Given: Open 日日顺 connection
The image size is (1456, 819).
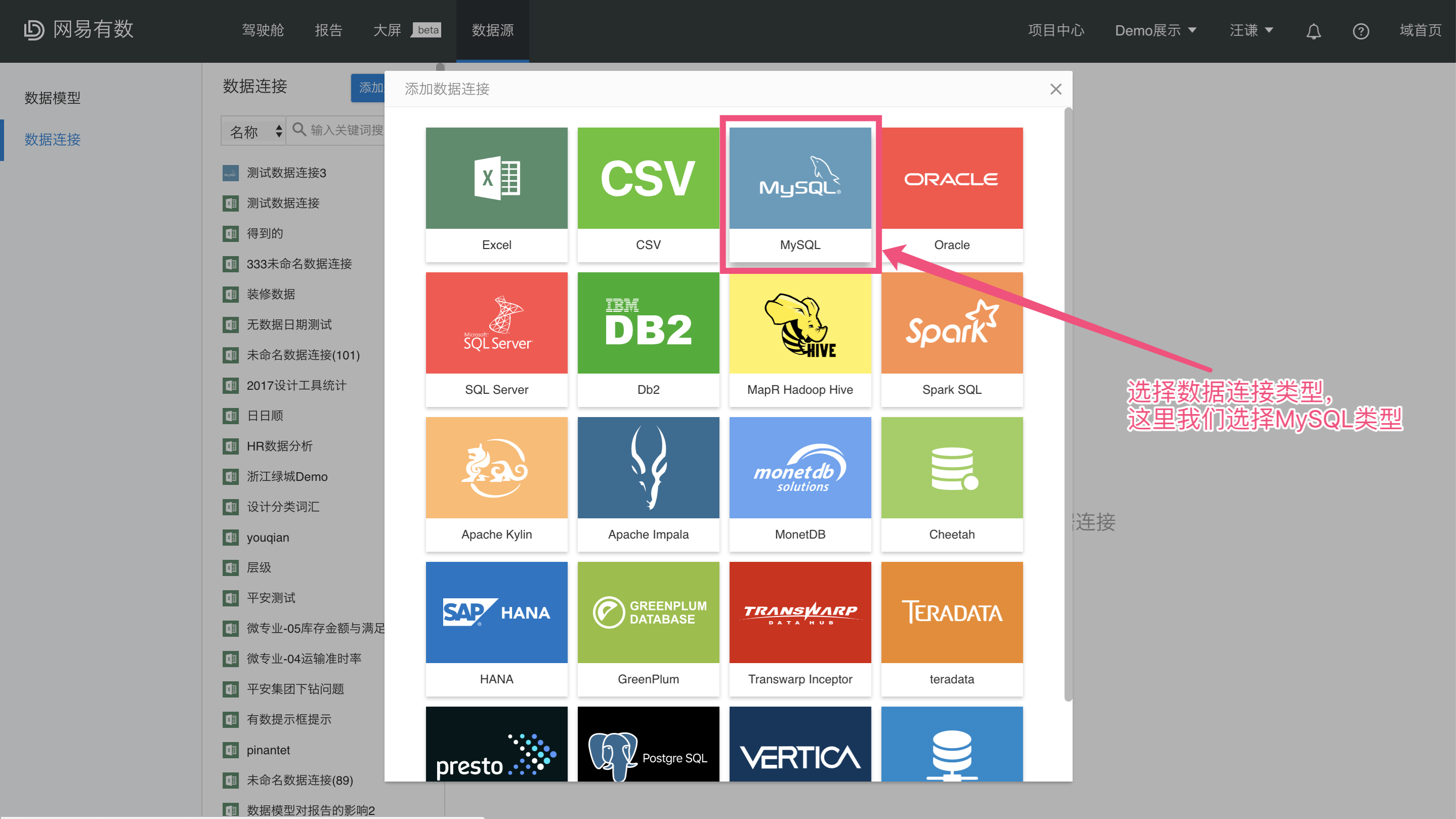Looking at the screenshot, I should tap(265, 416).
